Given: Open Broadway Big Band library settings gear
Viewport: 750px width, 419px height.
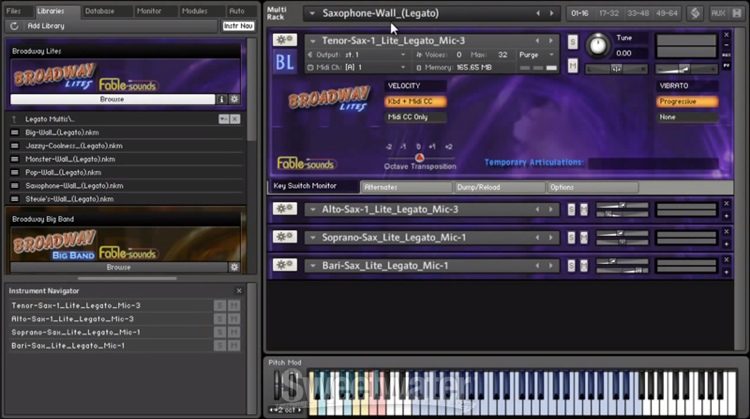Looking at the screenshot, I should point(235,267).
